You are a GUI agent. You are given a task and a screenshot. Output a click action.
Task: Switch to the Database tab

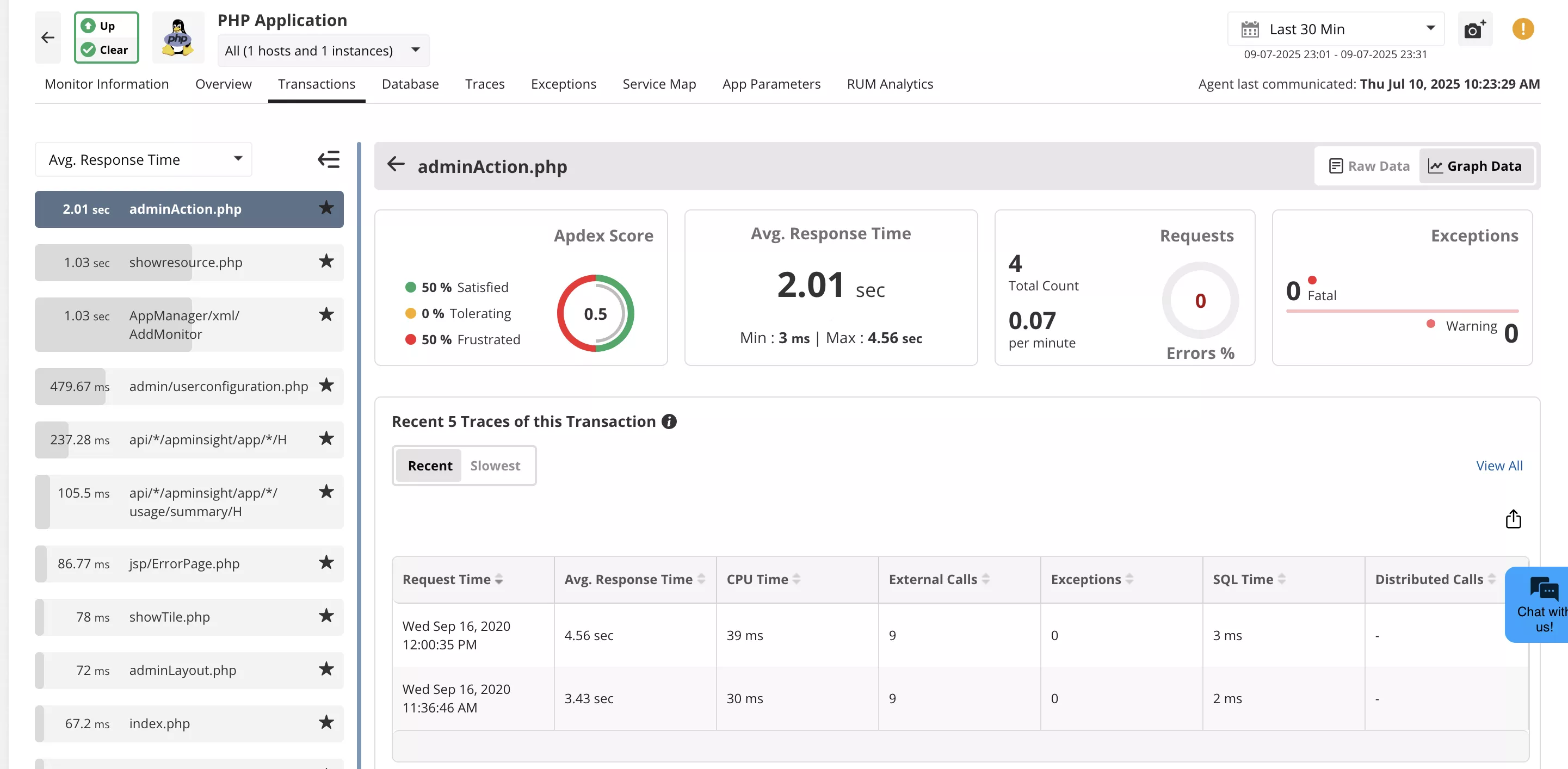pos(410,84)
